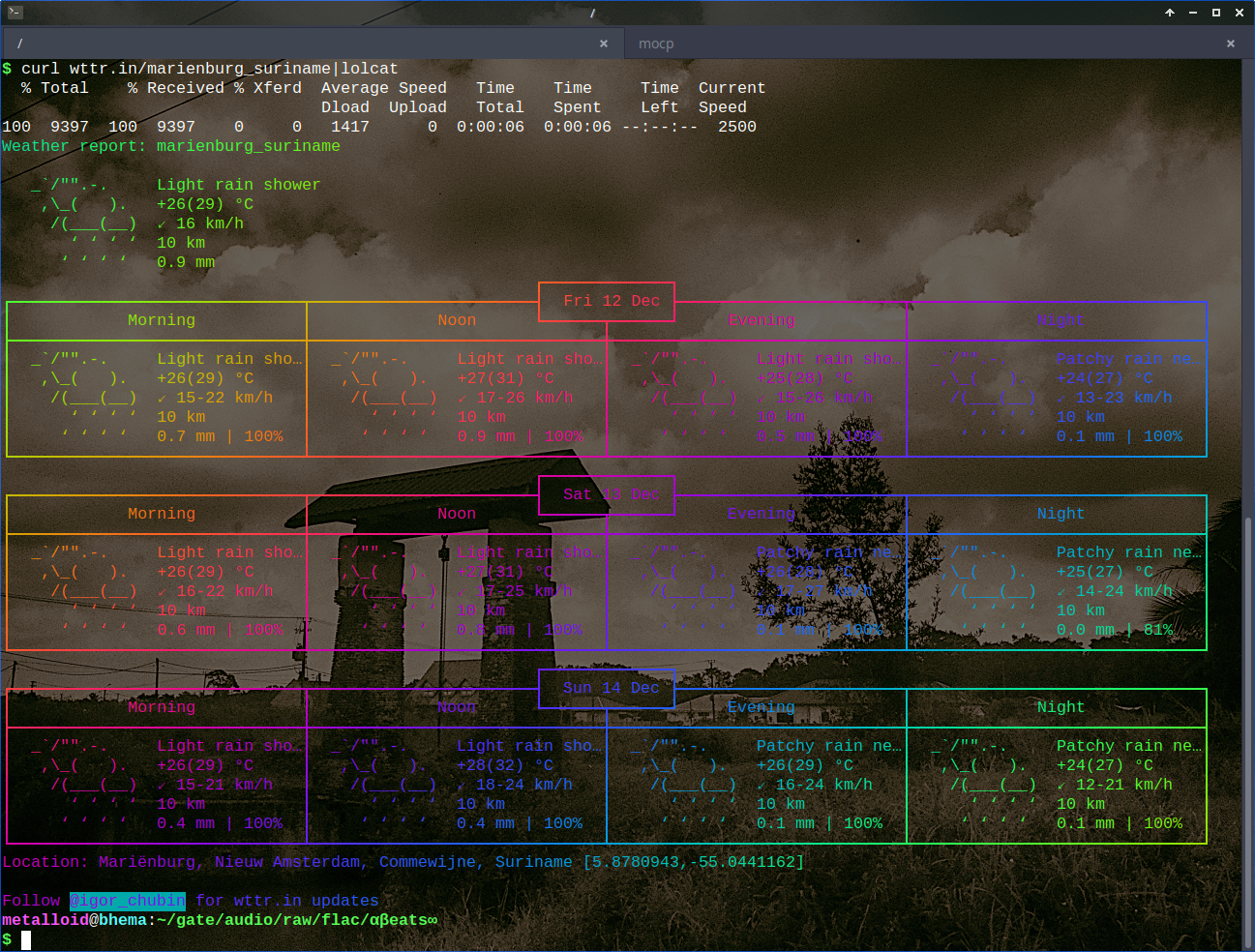Click the cursor at the bottom shell prompt
Image resolution: width=1255 pixels, height=952 pixels.
[26, 939]
